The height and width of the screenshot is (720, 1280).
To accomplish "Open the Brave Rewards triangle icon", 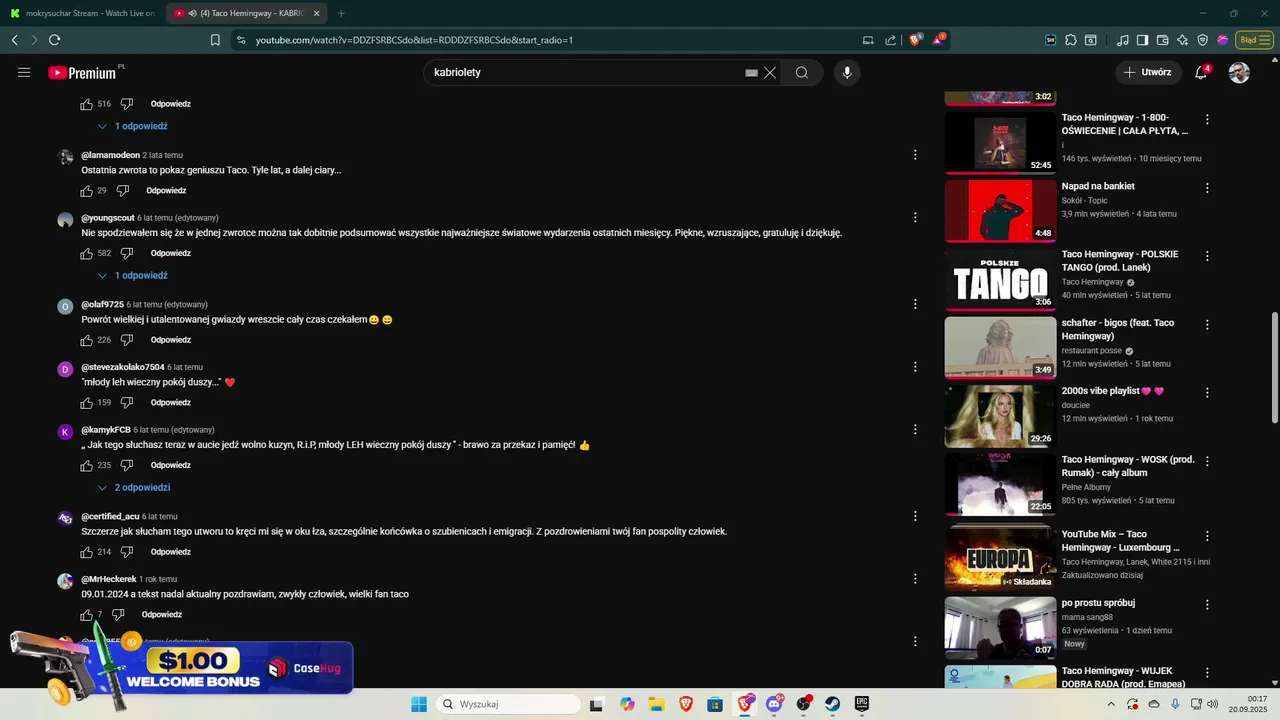I will [x=939, y=40].
